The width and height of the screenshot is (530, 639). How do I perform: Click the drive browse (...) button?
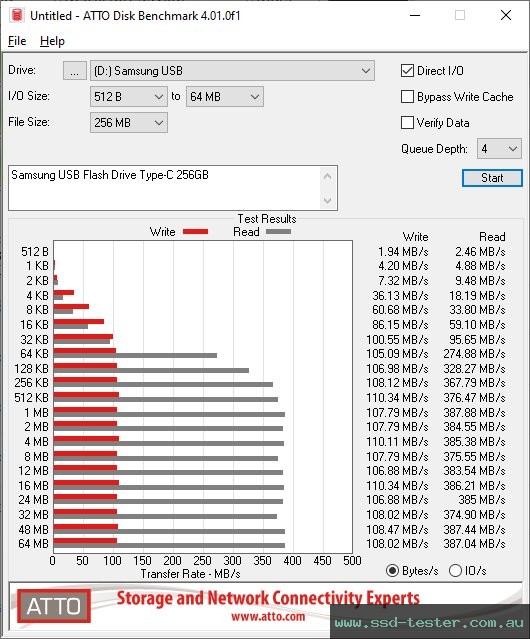coord(75,71)
